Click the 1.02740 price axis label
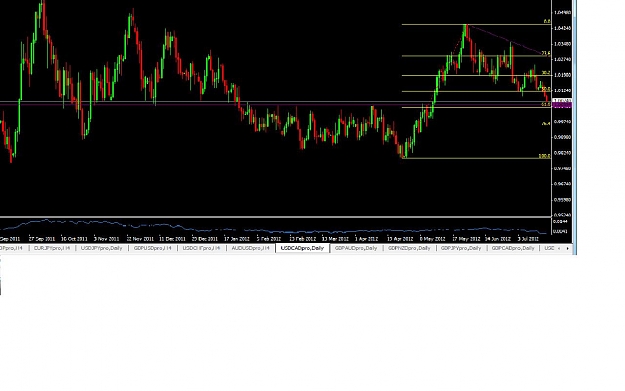Screen dimensions: 625x391 pyautogui.click(x=562, y=59)
